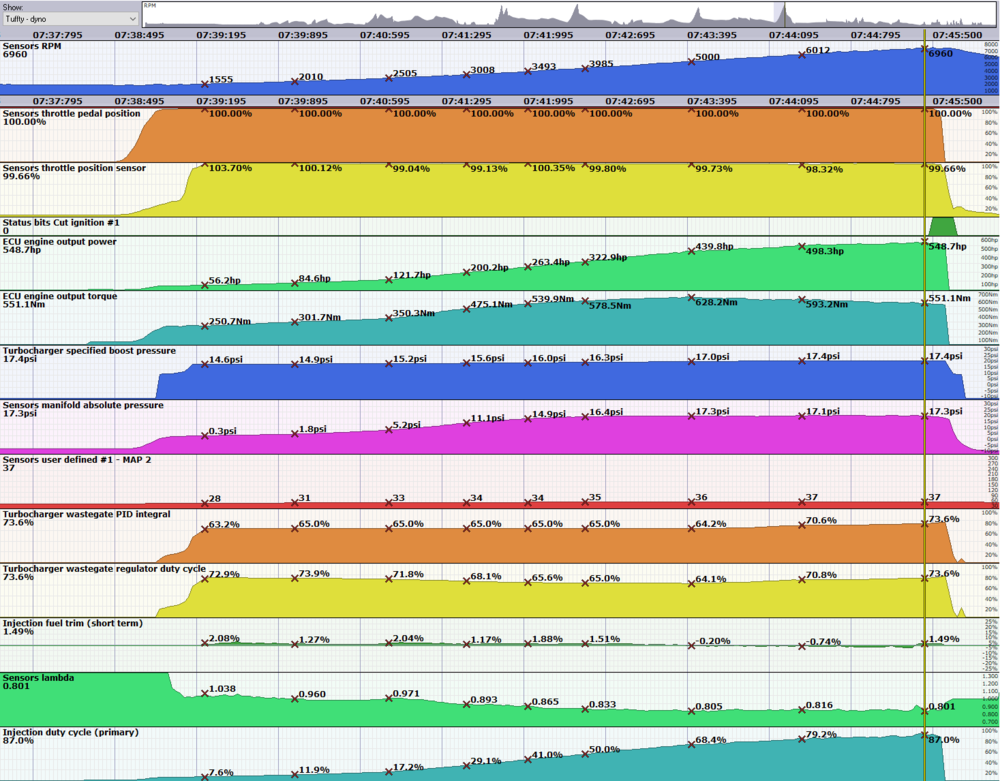Click the "Turbocharger wastegate regulator duty cycle" label

pyautogui.click(x=104, y=569)
